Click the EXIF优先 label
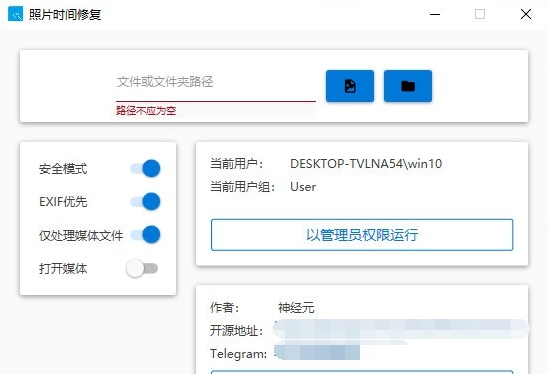 [x=63, y=202]
